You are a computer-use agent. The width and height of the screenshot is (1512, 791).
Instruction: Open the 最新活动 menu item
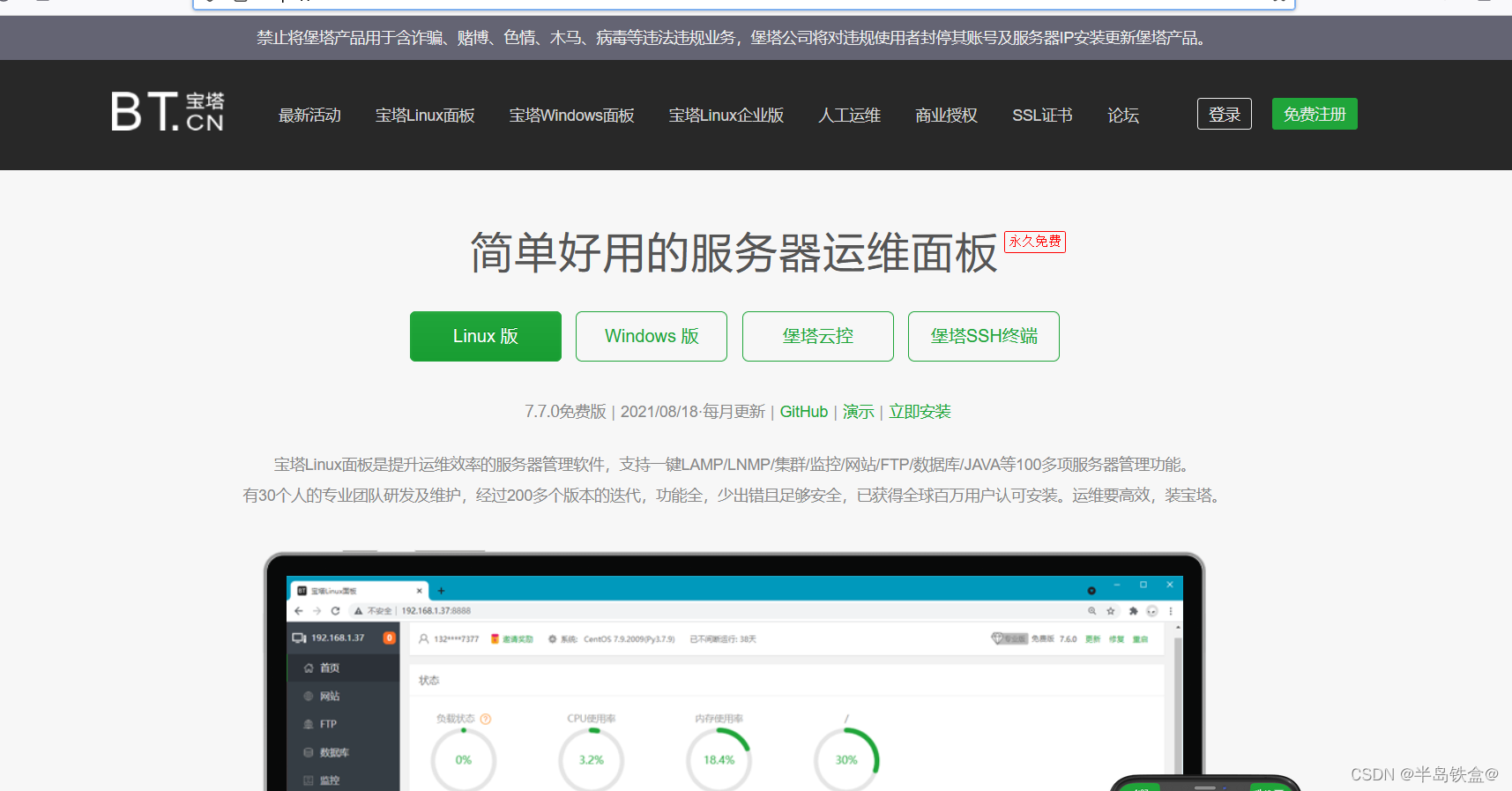pyautogui.click(x=309, y=116)
